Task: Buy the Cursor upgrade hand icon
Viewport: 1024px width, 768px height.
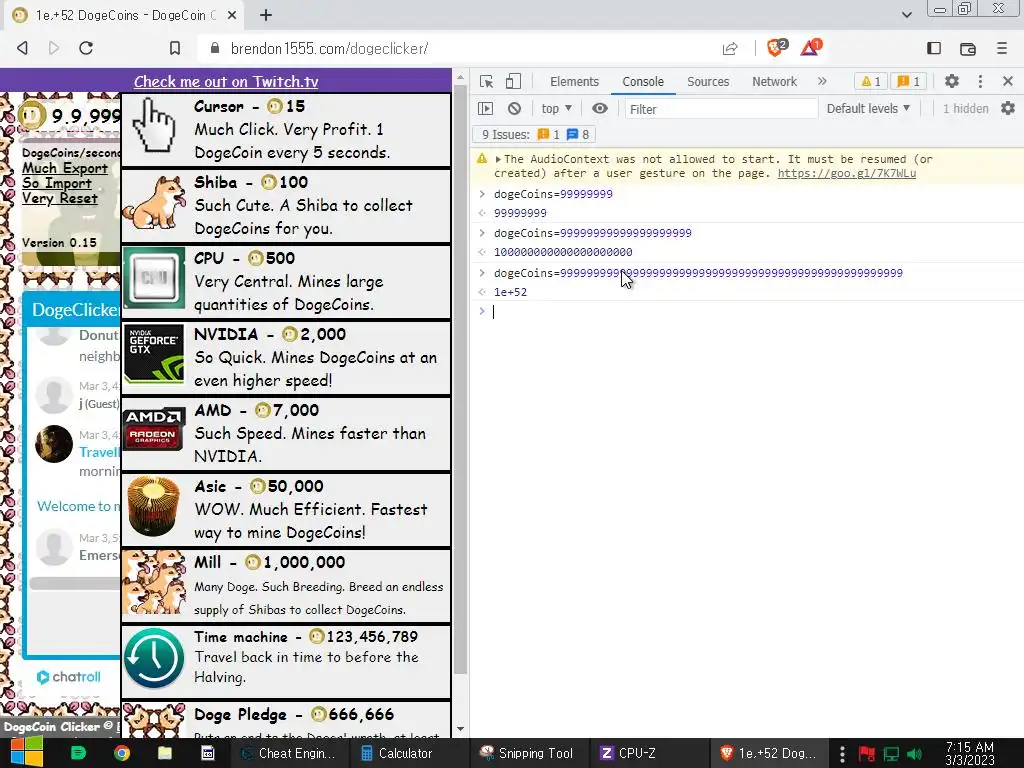Action: coord(154,125)
